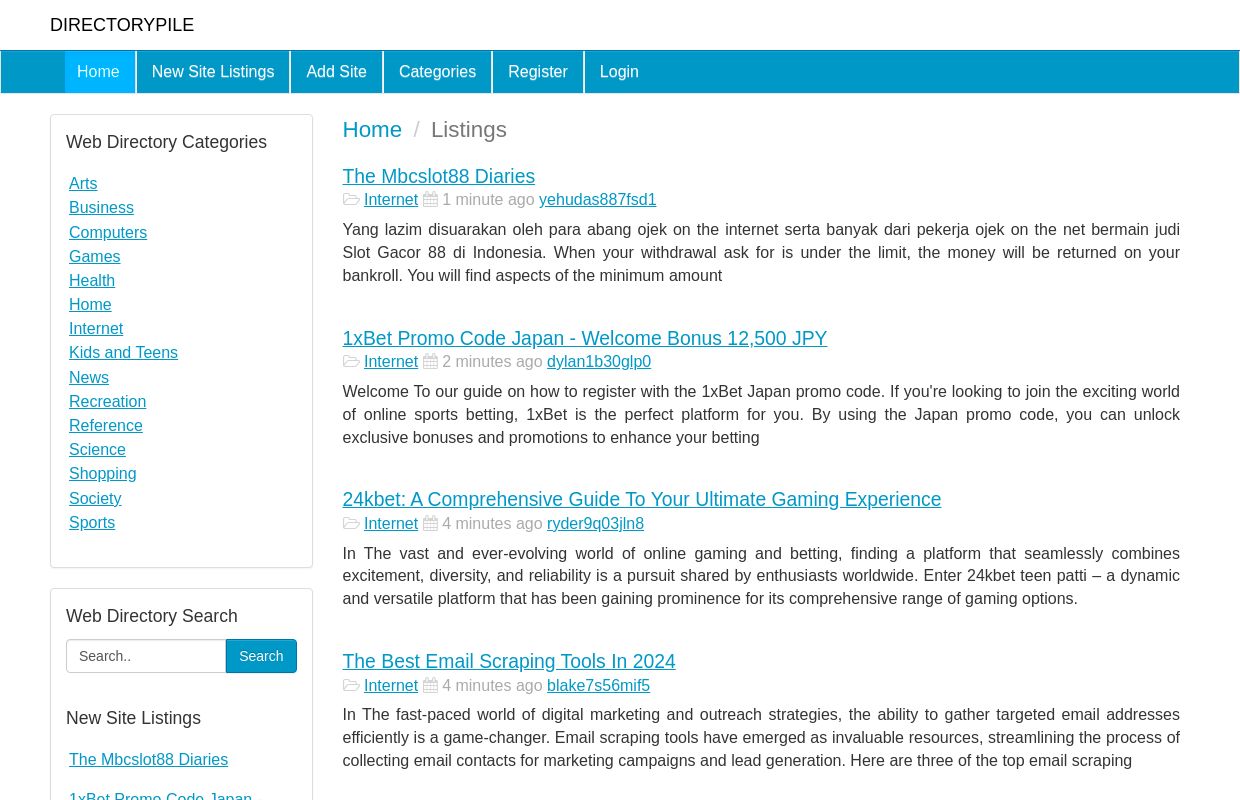
Task: Click the calendar icon beside blake7s56mif5's timestamp
Action: pos(430,686)
